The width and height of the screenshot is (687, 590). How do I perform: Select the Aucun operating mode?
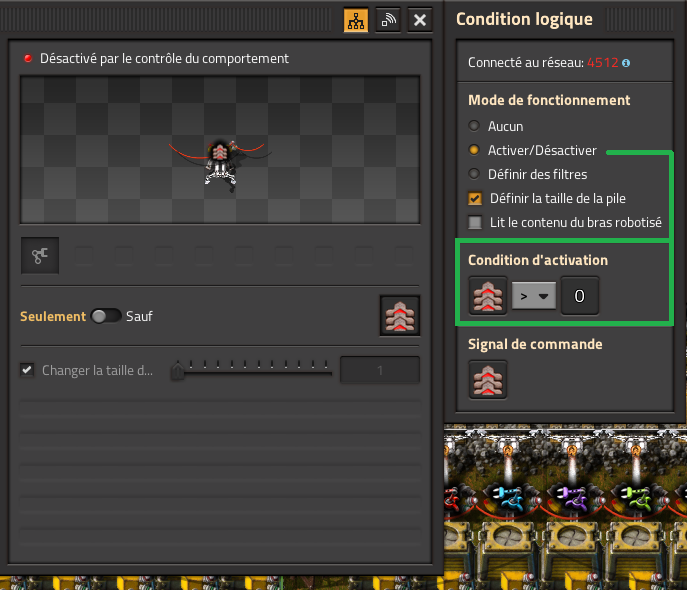pos(474,126)
